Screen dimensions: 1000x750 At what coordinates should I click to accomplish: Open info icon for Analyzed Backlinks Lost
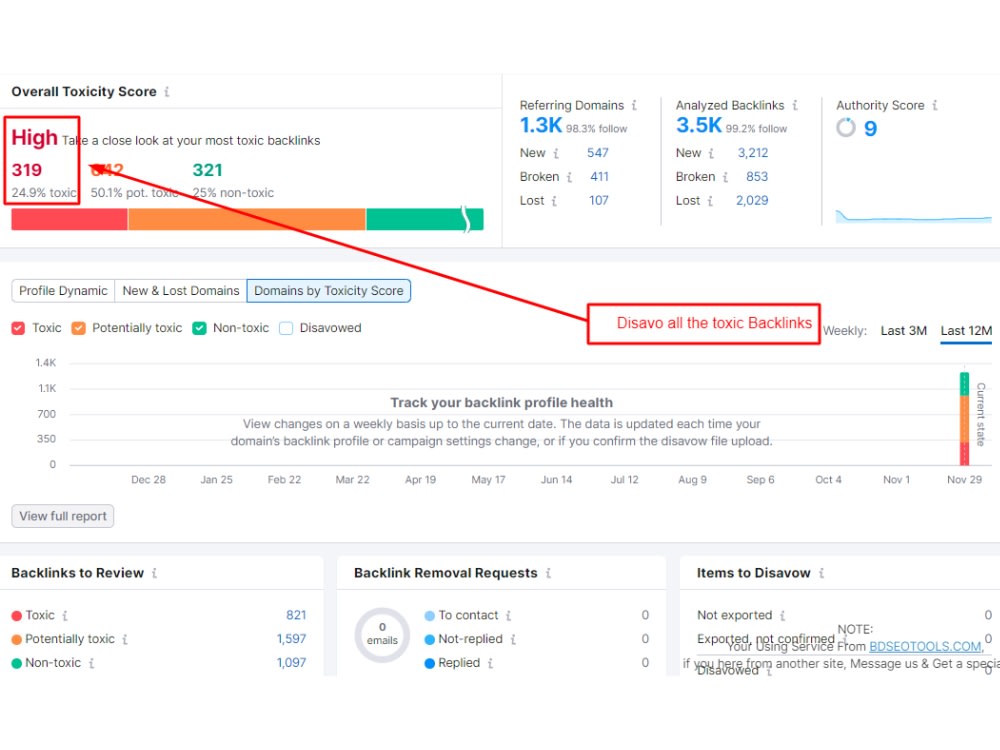pos(710,201)
